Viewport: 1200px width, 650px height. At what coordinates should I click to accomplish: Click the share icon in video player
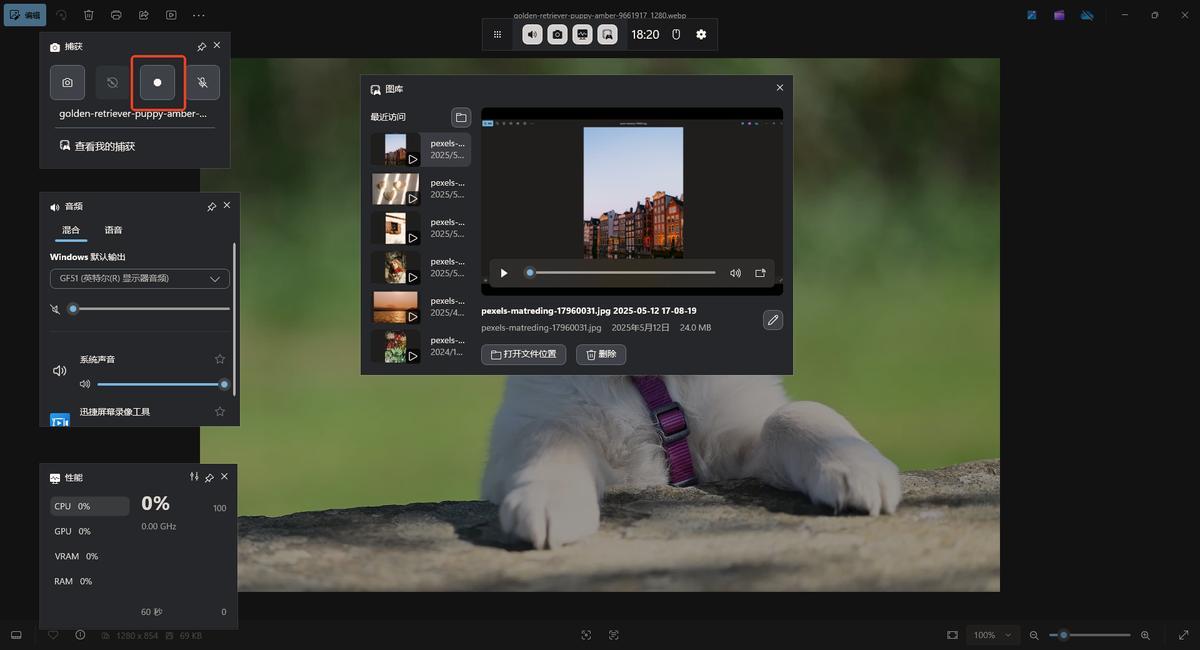click(760, 273)
